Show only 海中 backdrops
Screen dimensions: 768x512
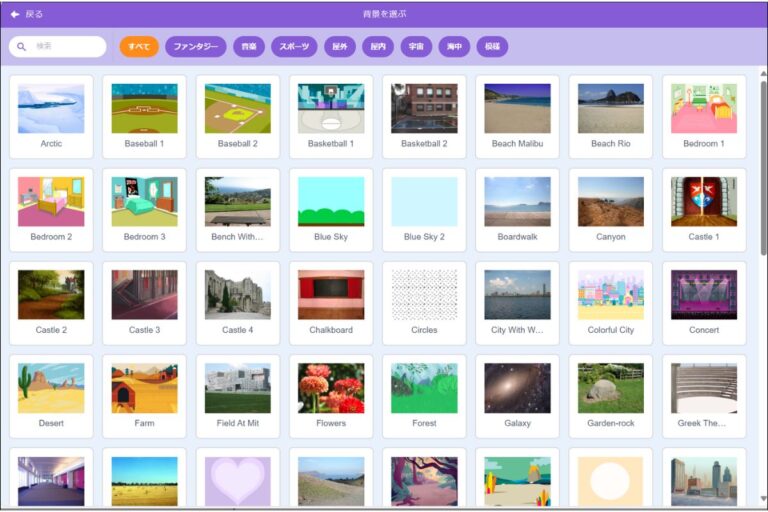click(454, 47)
